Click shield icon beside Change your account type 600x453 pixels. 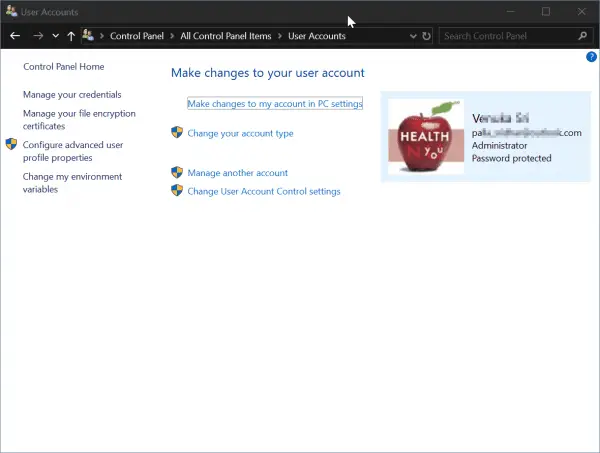pos(177,132)
